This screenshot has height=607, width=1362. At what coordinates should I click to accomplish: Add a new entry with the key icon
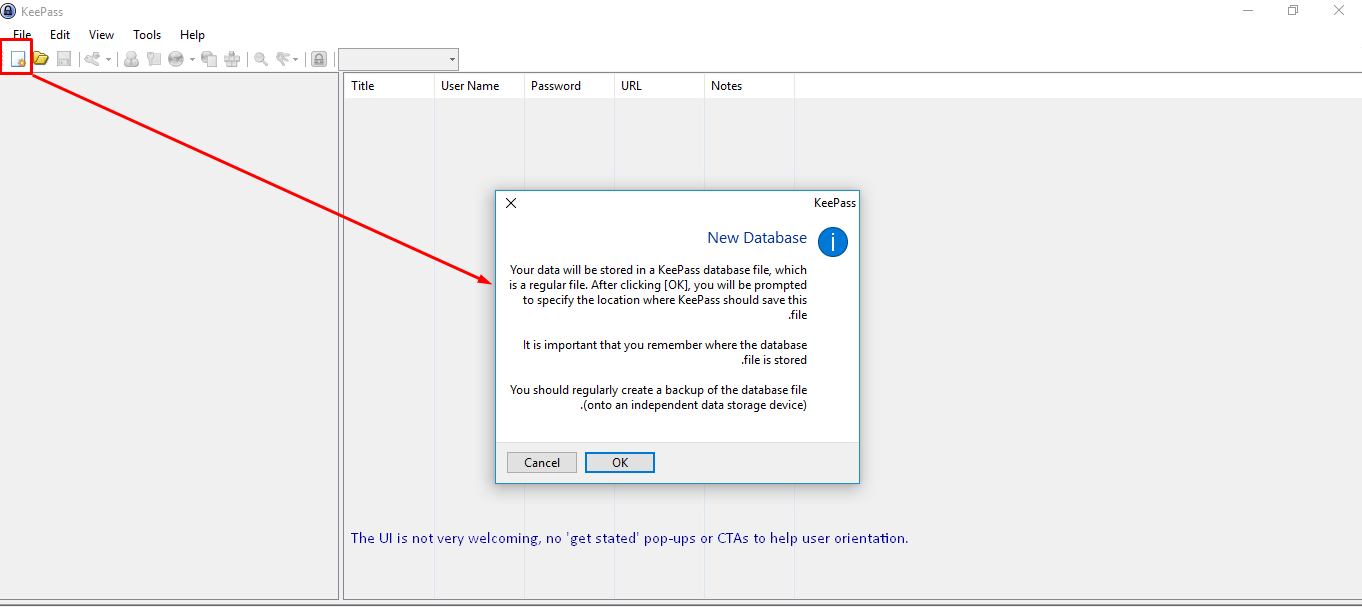[93, 59]
